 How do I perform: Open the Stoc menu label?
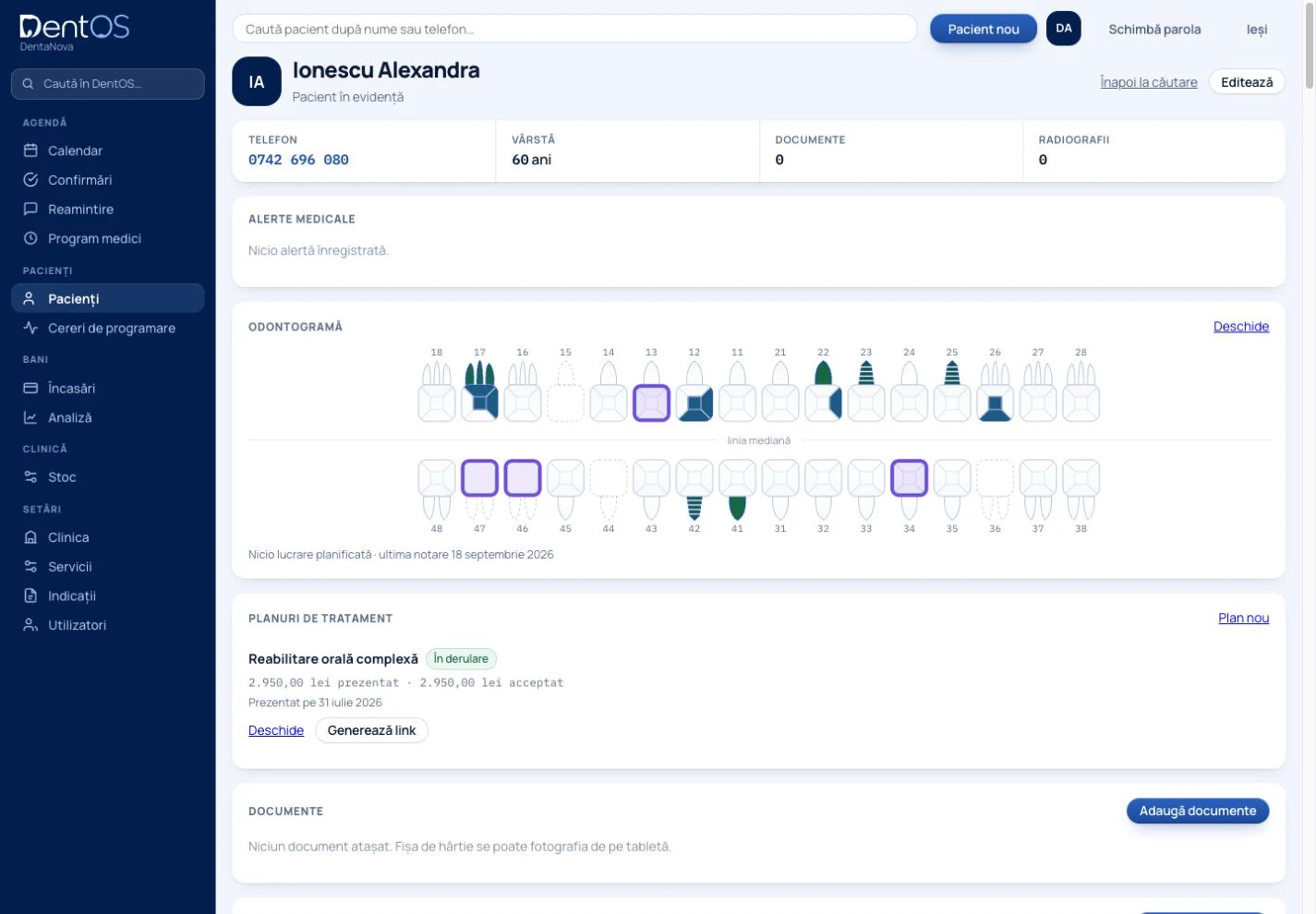coord(62,477)
